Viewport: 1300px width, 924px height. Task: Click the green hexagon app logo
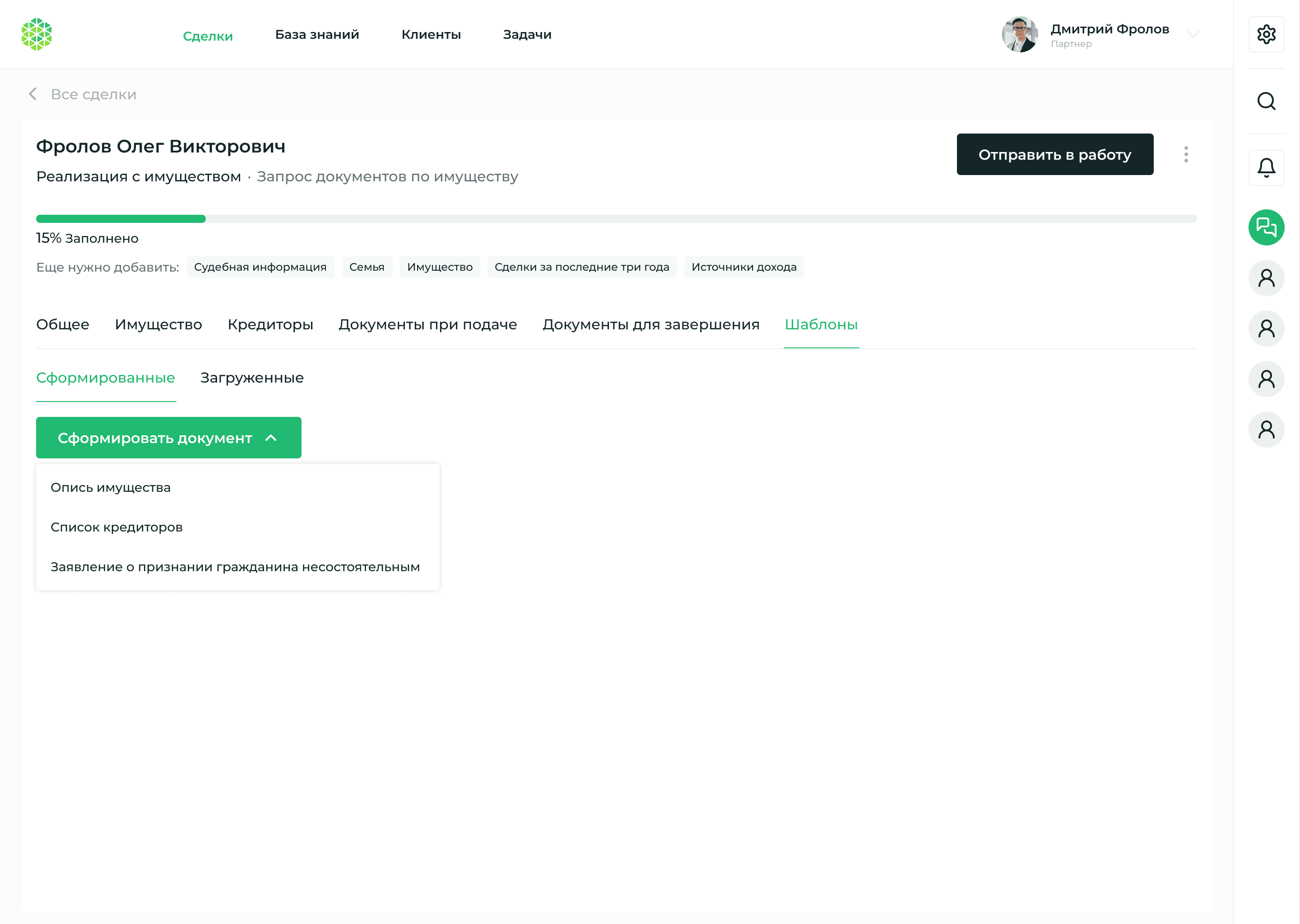tap(37, 35)
